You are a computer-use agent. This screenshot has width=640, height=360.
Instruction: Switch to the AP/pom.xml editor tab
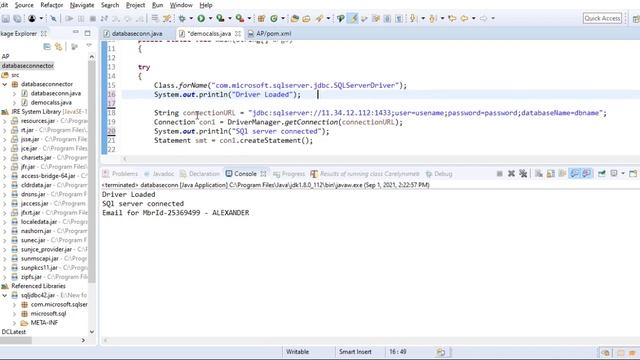tap(273, 33)
